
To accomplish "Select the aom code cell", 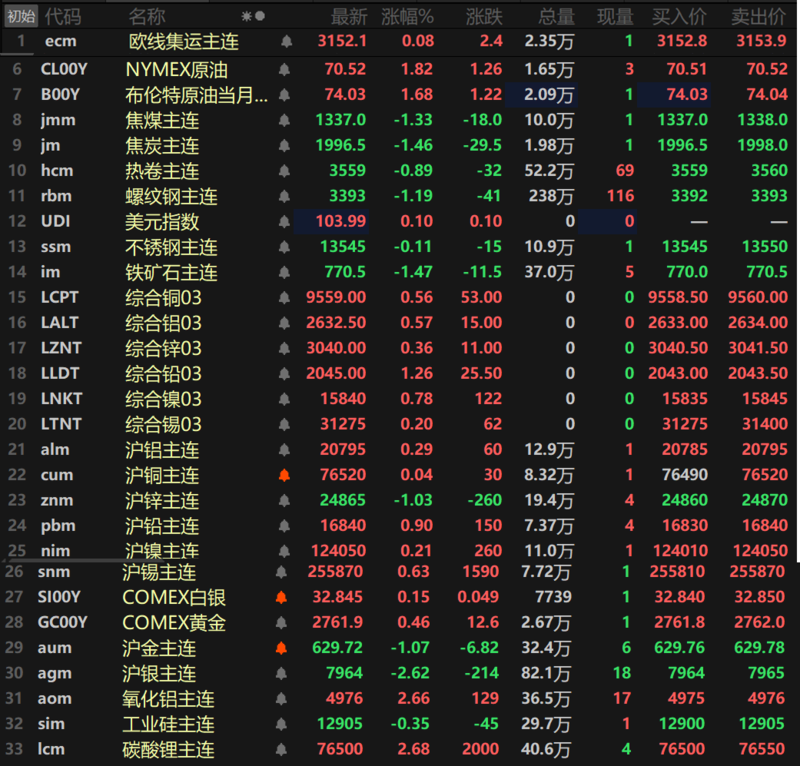I will [55, 699].
